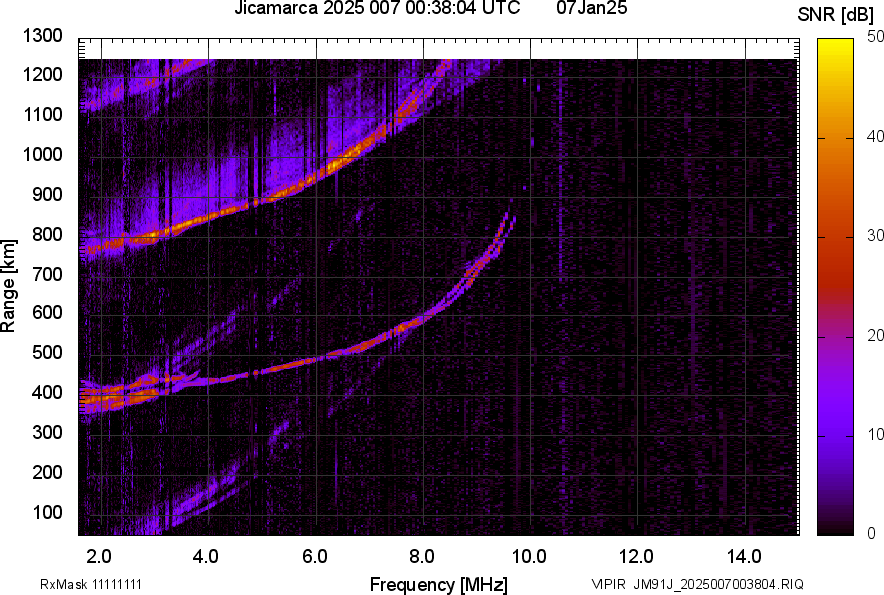Click the 200 range tick label
Image resolution: width=884 pixels, height=595 pixels.
pyautogui.click(x=47, y=472)
